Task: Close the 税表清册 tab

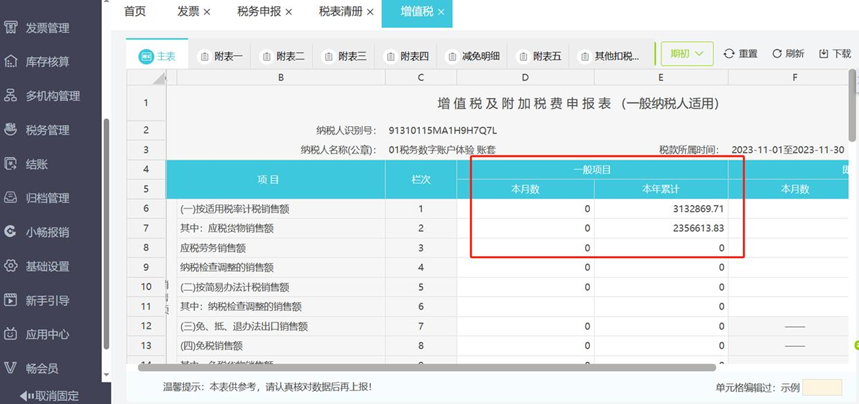Action: [x=370, y=12]
